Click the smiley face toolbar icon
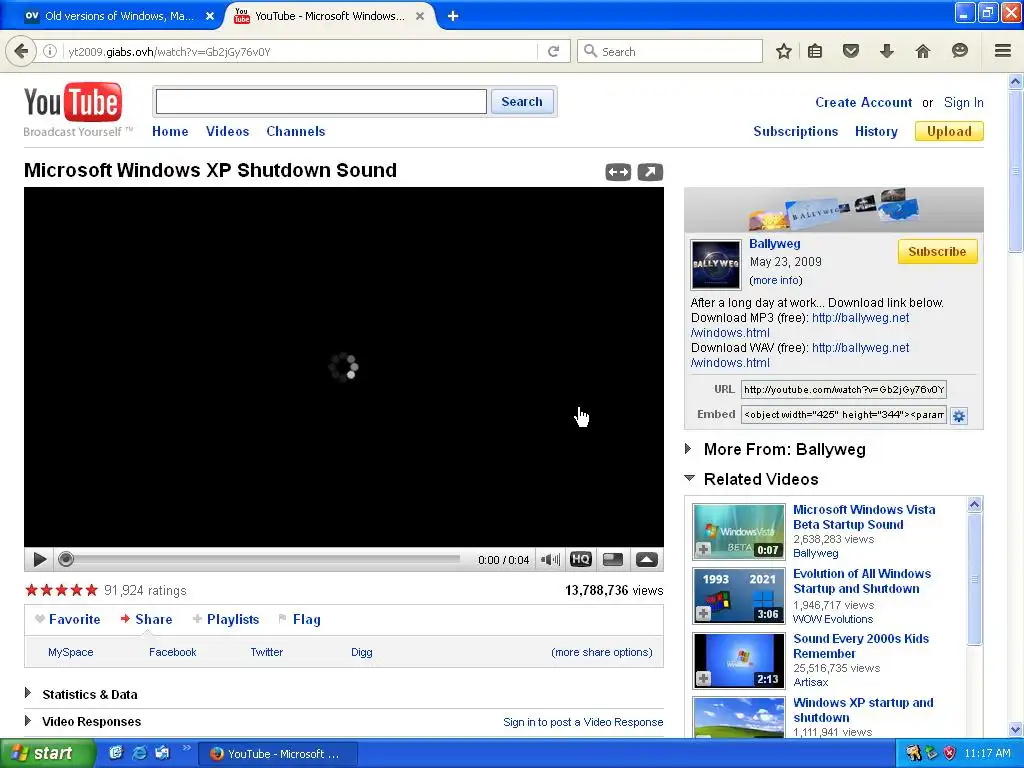Viewport: 1024px width, 768px height. point(959,51)
